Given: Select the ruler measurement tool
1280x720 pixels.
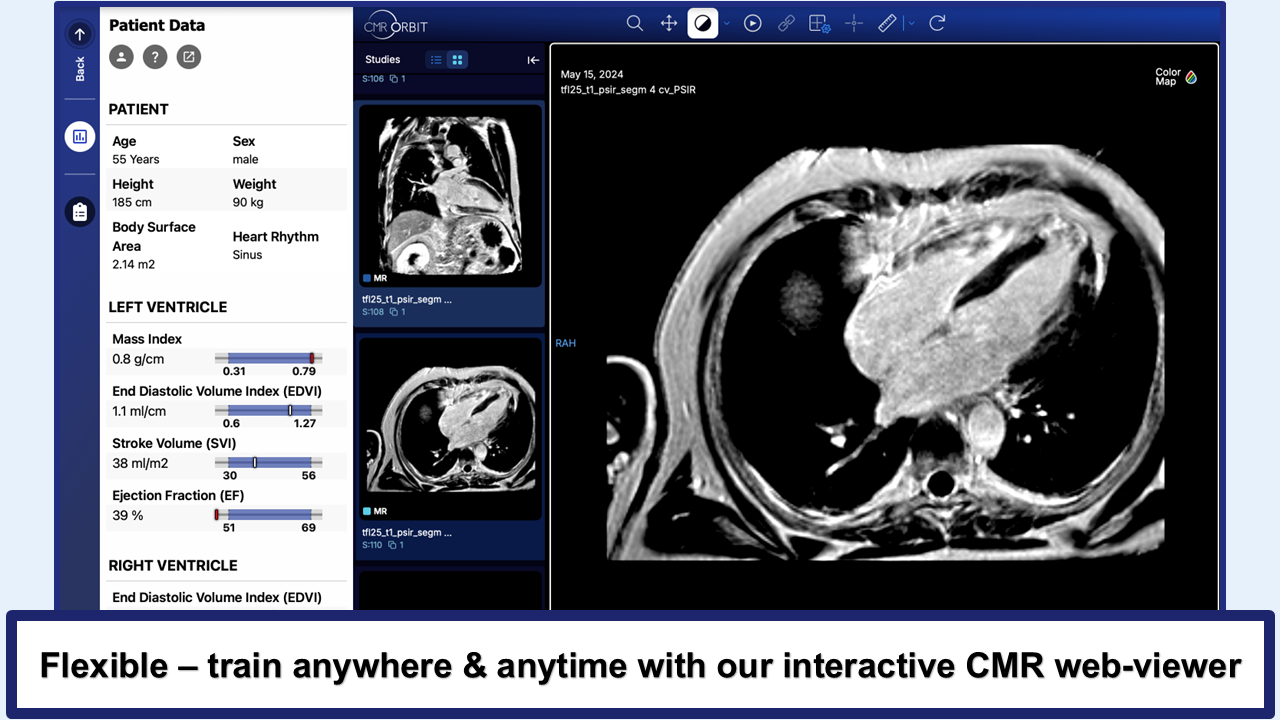Looking at the screenshot, I should (x=887, y=23).
